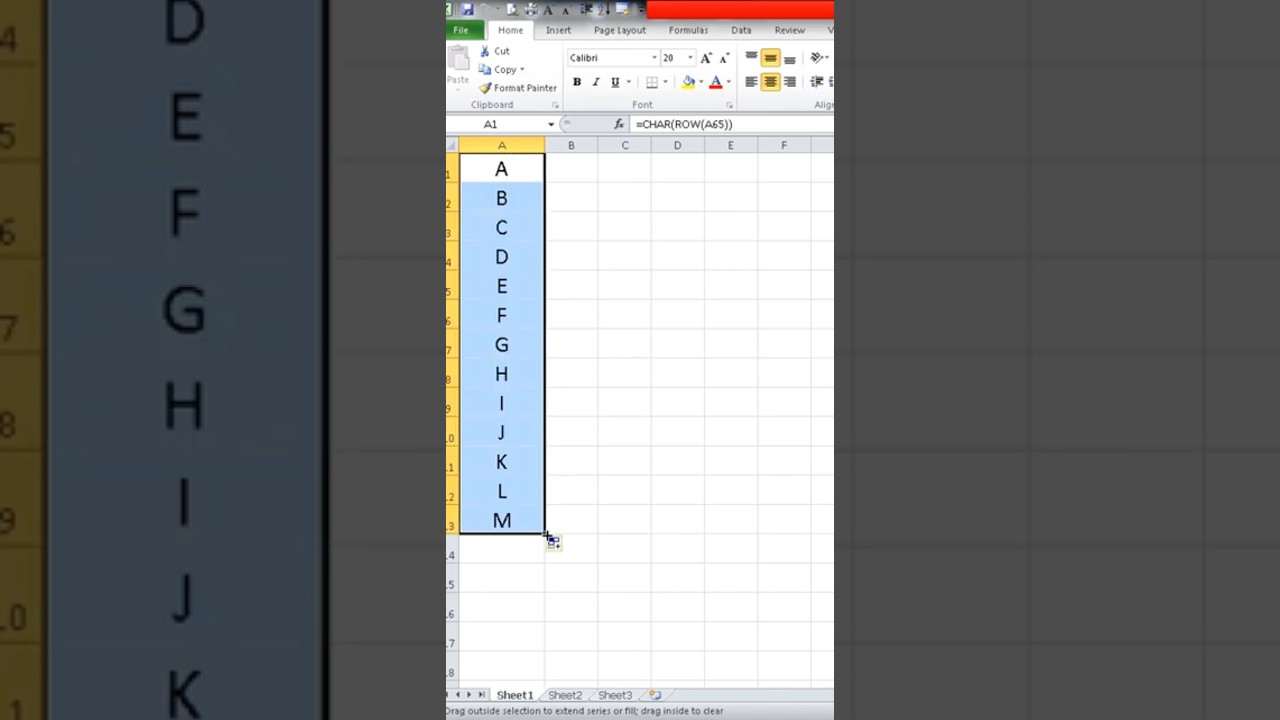Expand the Fill Color palette arrow
Image resolution: width=1280 pixels, height=720 pixels.
[701, 82]
